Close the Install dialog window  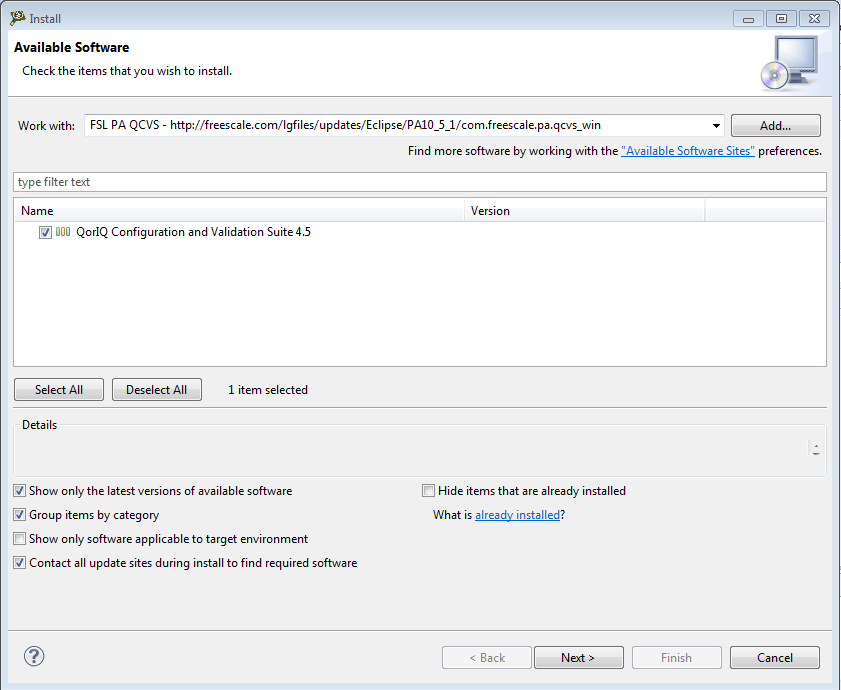click(814, 18)
